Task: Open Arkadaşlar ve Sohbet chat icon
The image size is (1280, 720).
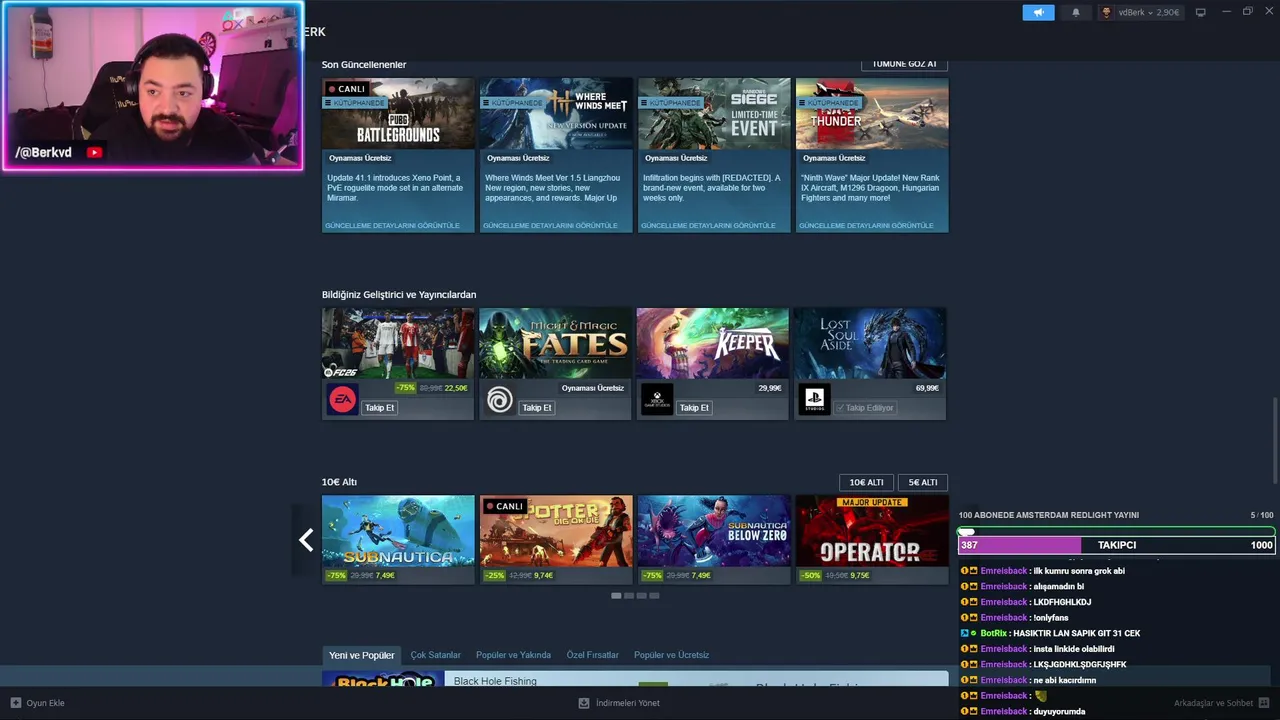Action: (1264, 703)
